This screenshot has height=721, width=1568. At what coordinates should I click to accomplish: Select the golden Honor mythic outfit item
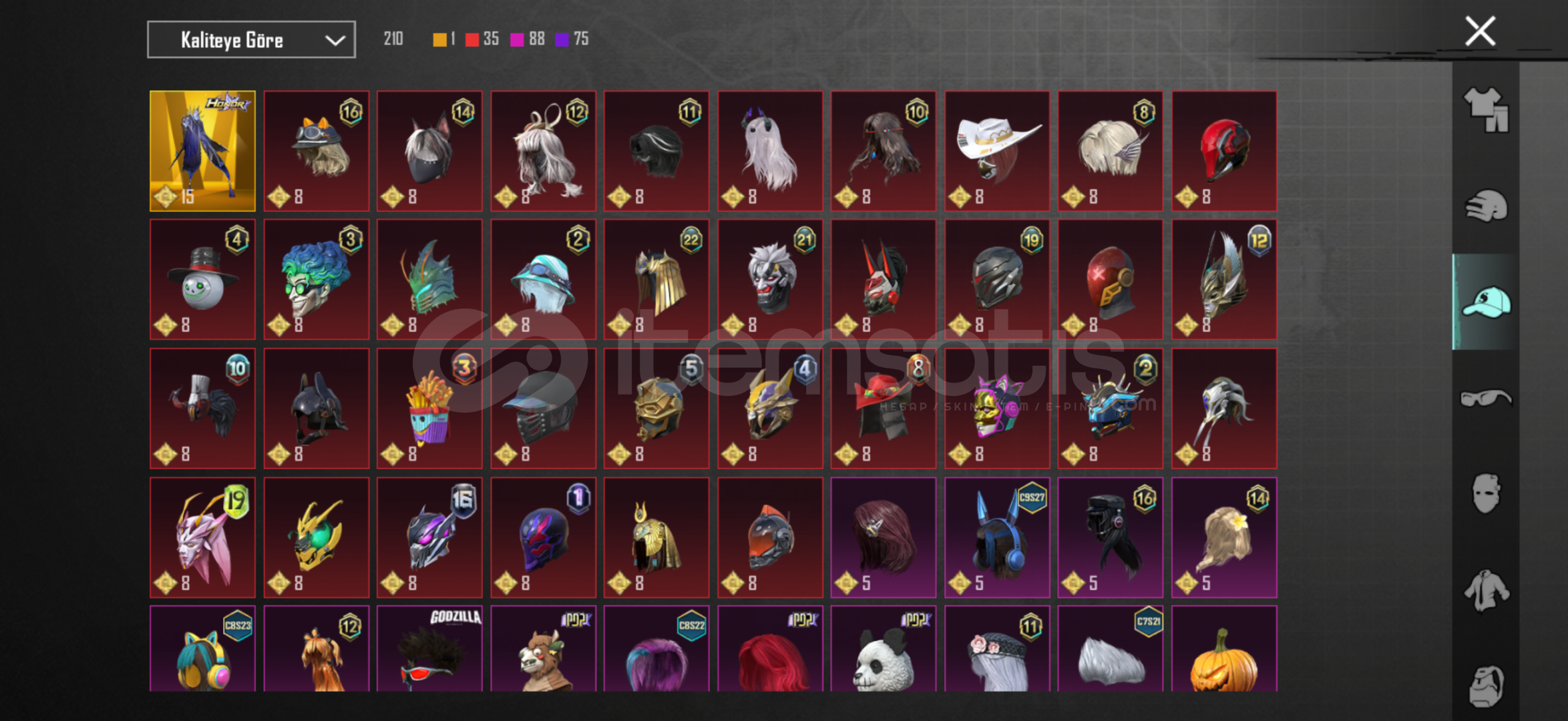point(202,151)
